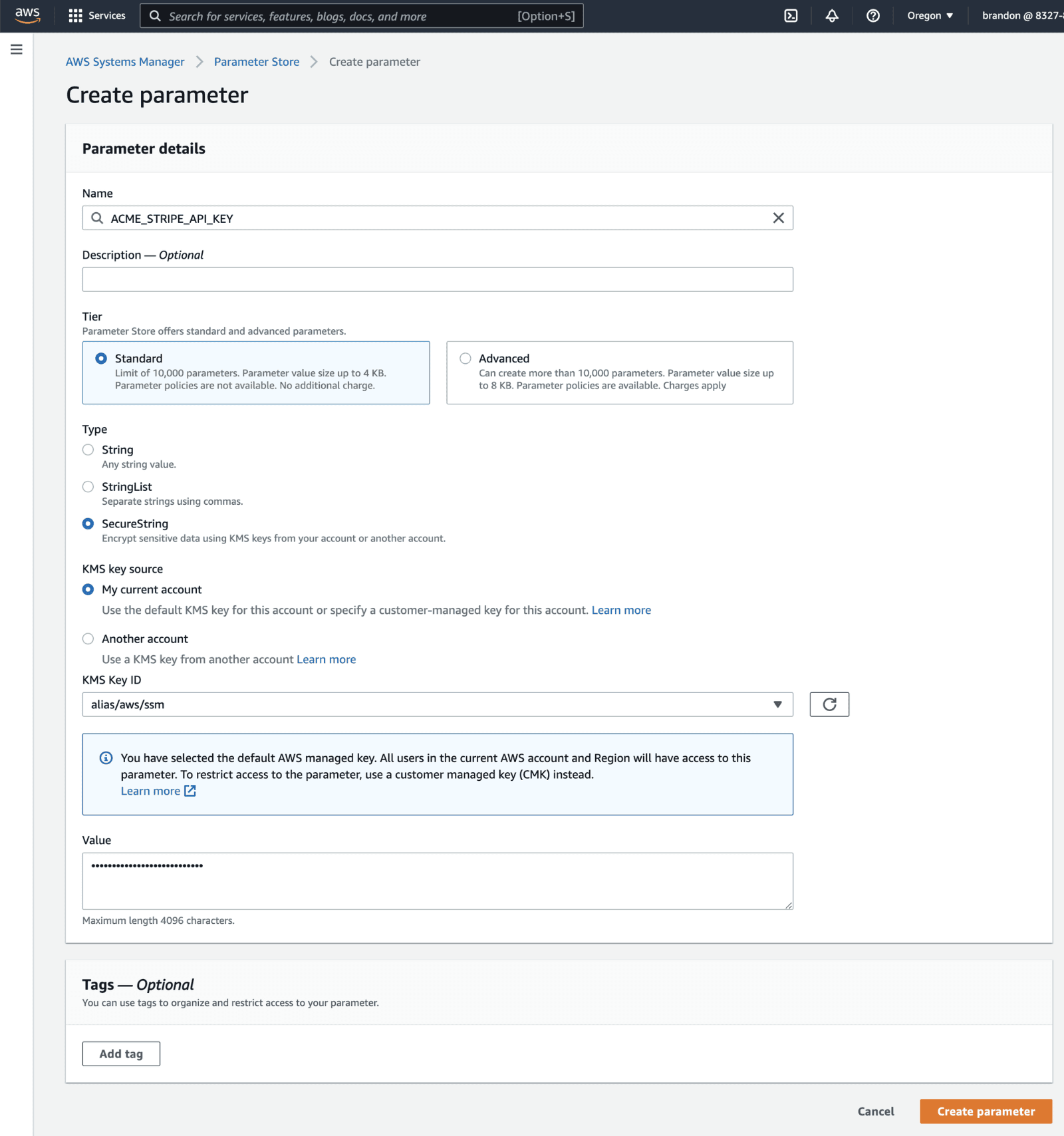
Task: Open the notifications bell
Action: pyautogui.click(x=832, y=16)
